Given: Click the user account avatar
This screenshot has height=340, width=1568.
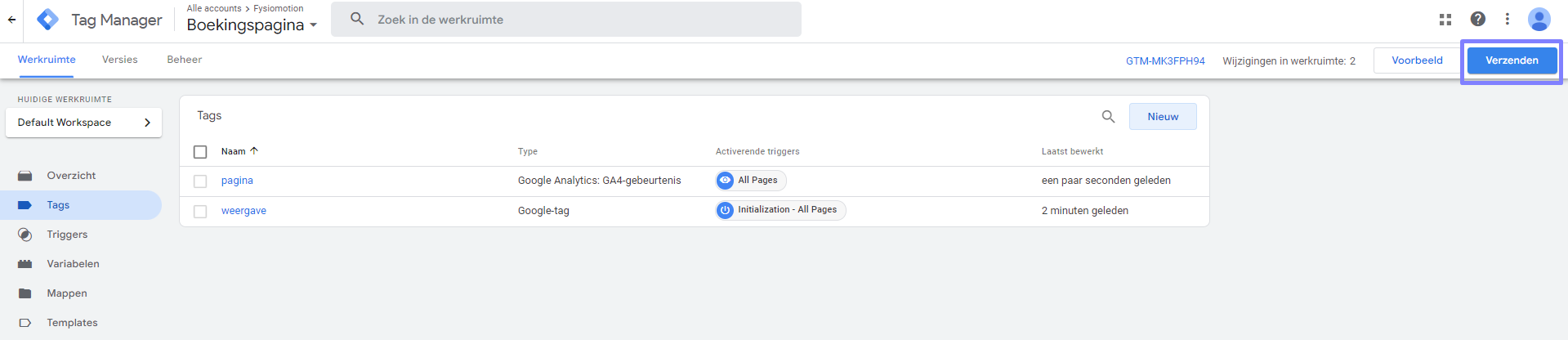Looking at the screenshot, I should (1539, 19).
